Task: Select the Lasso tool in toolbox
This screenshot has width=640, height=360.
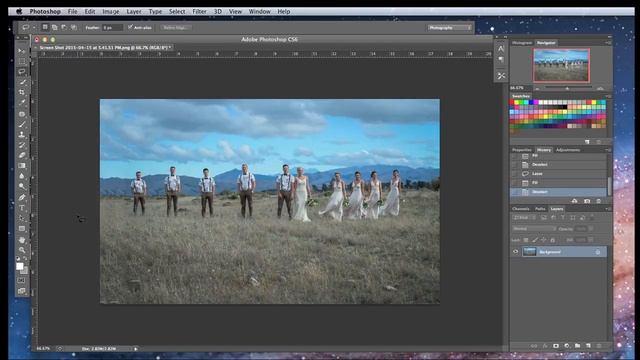Action: click(x=22, y=71)
